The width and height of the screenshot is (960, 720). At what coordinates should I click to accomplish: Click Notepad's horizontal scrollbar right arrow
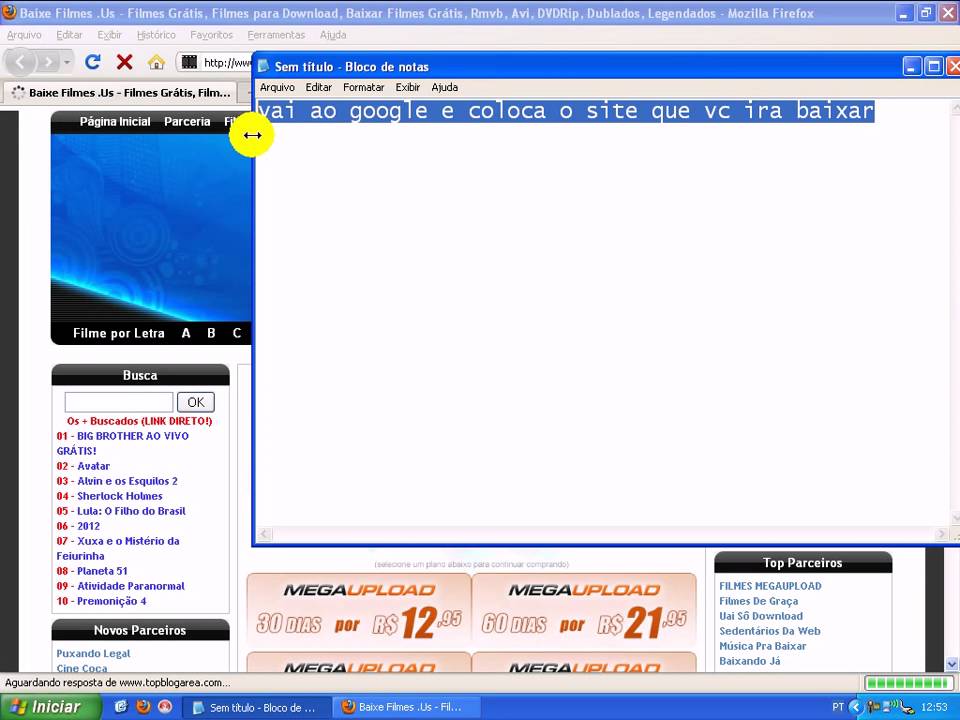tap(942, 534)
